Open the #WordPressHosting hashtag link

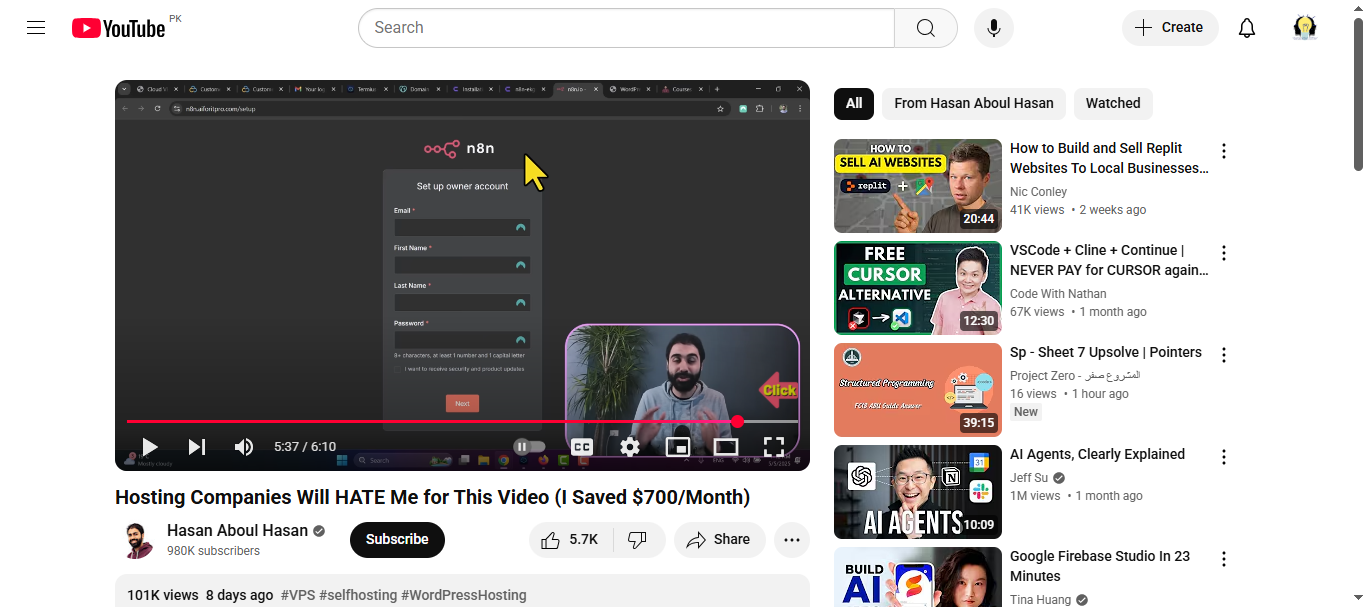pyautogui.click(x=464, y=595)
